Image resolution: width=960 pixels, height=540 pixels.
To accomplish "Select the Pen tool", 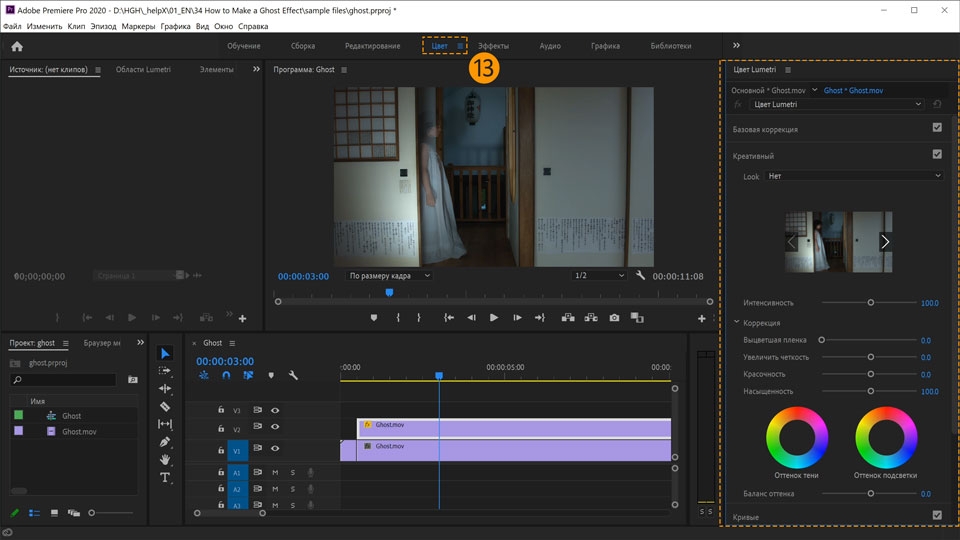I will point(165,442).
